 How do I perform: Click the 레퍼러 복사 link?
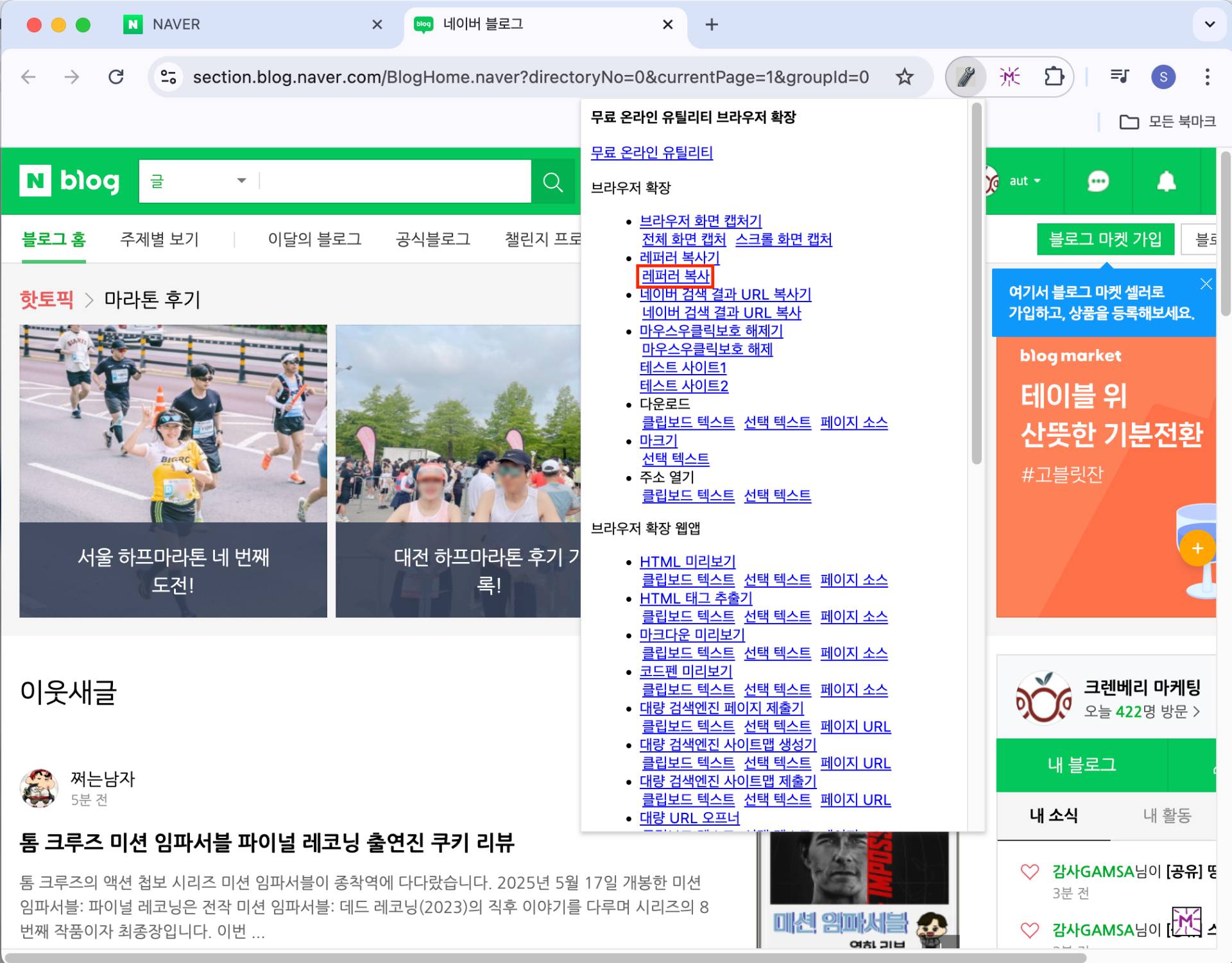click(x=676, y=276)
